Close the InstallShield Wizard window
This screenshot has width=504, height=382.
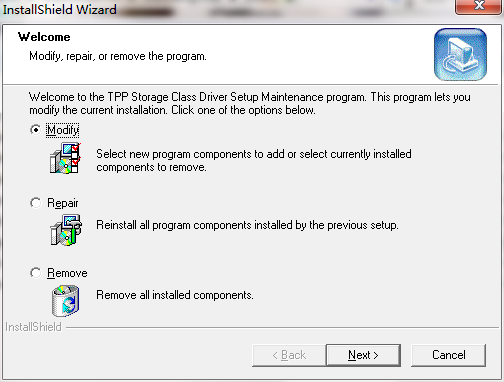[479, 6]
